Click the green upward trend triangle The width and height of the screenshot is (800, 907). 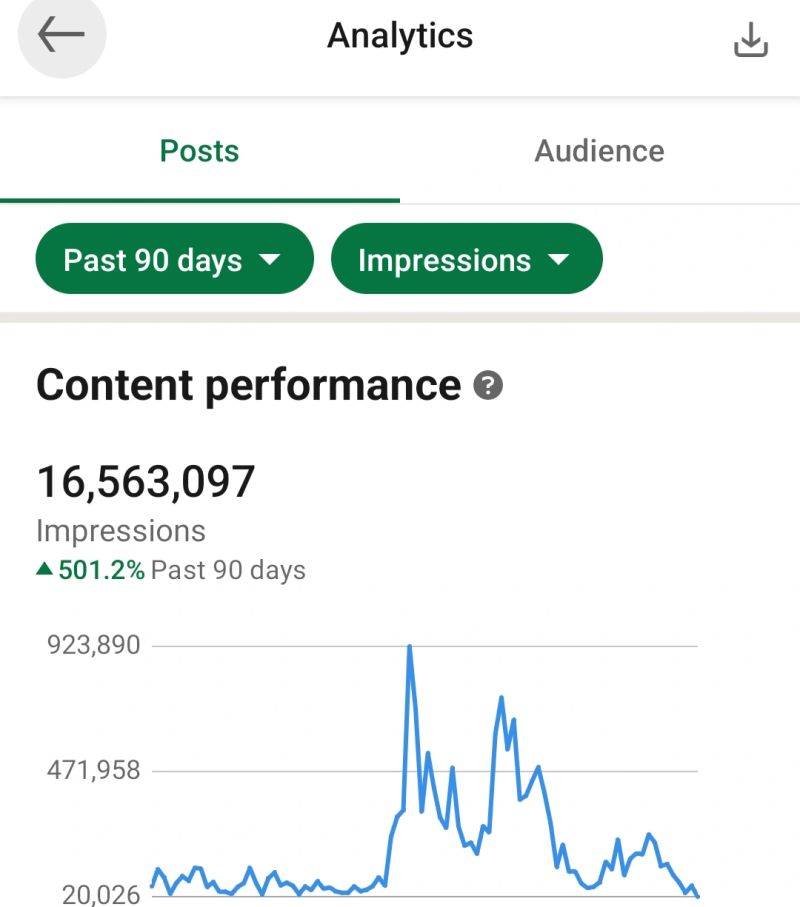point(44,570)
